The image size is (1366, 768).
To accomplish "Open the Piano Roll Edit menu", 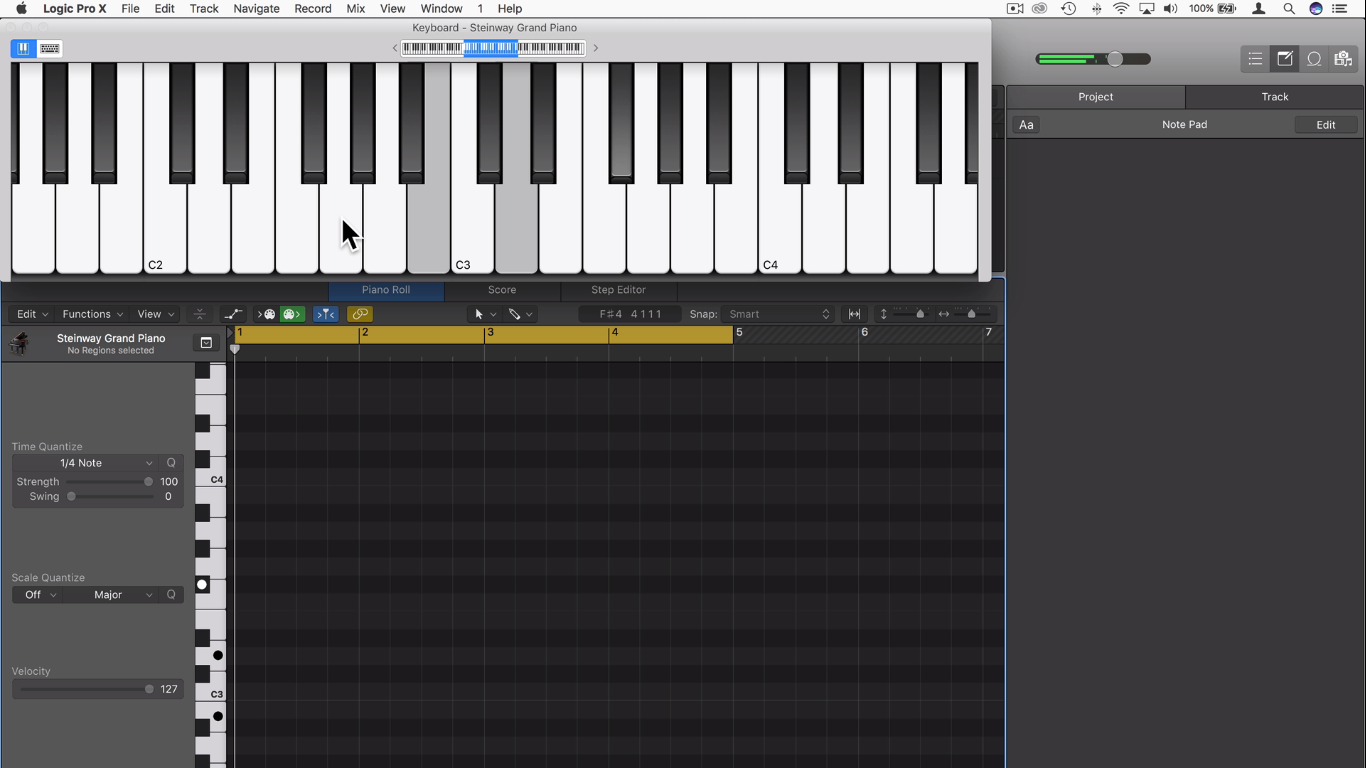I will (x=32, y=314).
